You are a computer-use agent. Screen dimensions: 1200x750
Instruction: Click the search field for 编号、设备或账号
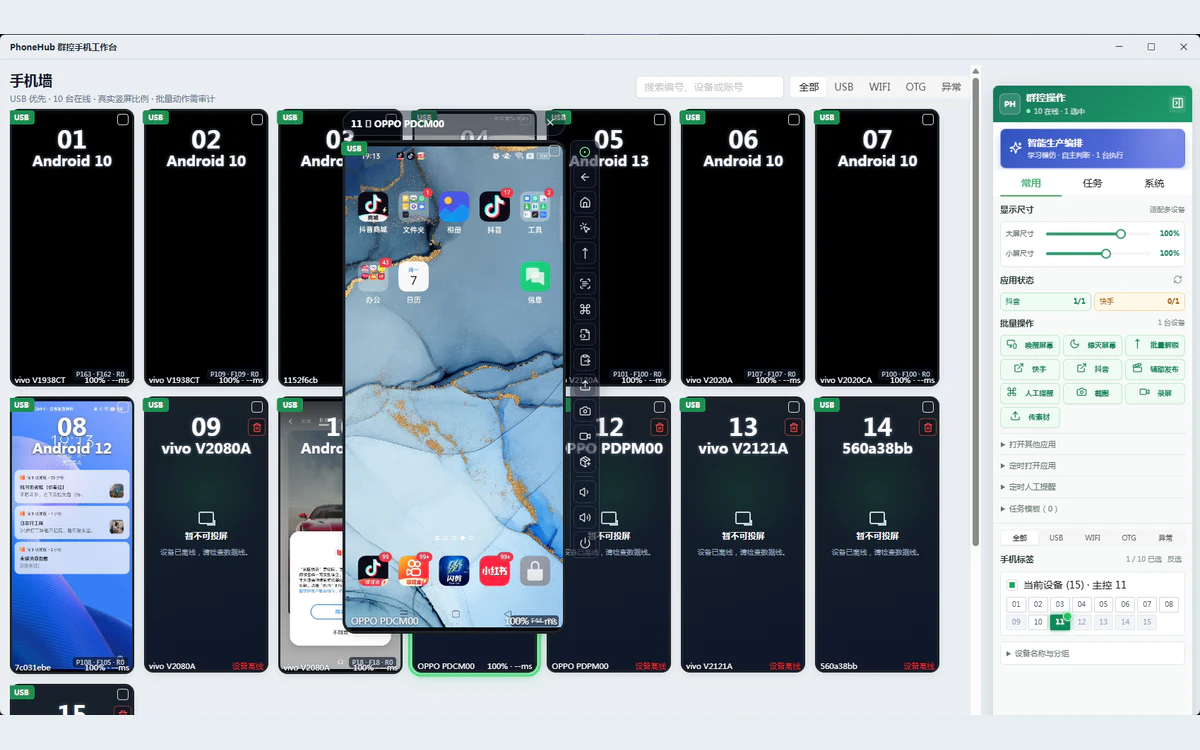[710, 87]
